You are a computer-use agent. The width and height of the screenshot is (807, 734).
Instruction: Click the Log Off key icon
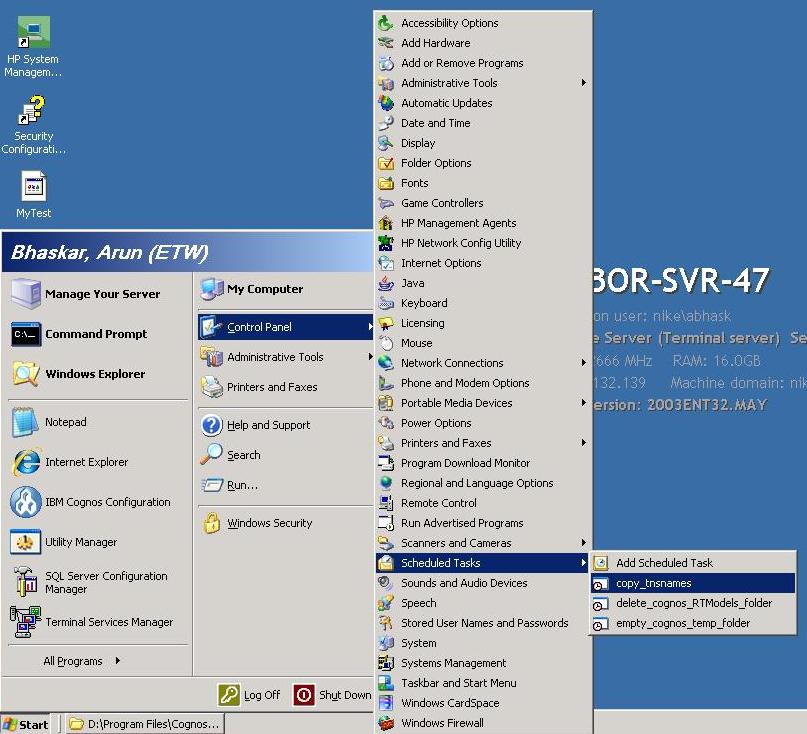pyautogui.click(x=229, y=695)
